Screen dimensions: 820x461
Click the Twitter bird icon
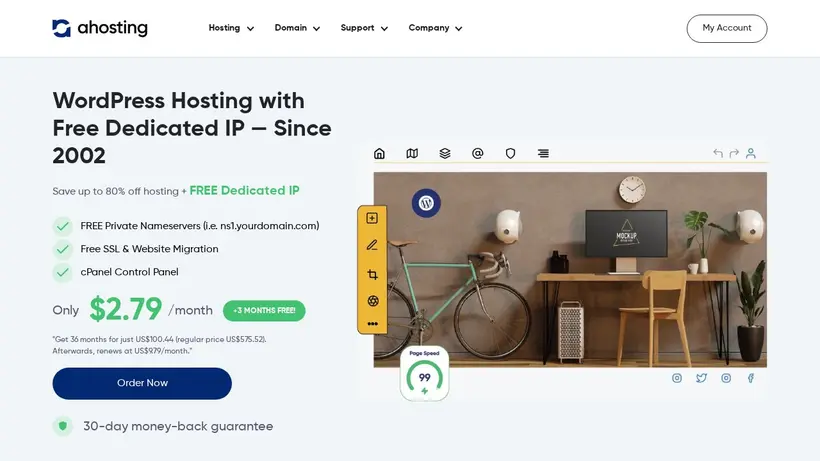tap(701, 378)
